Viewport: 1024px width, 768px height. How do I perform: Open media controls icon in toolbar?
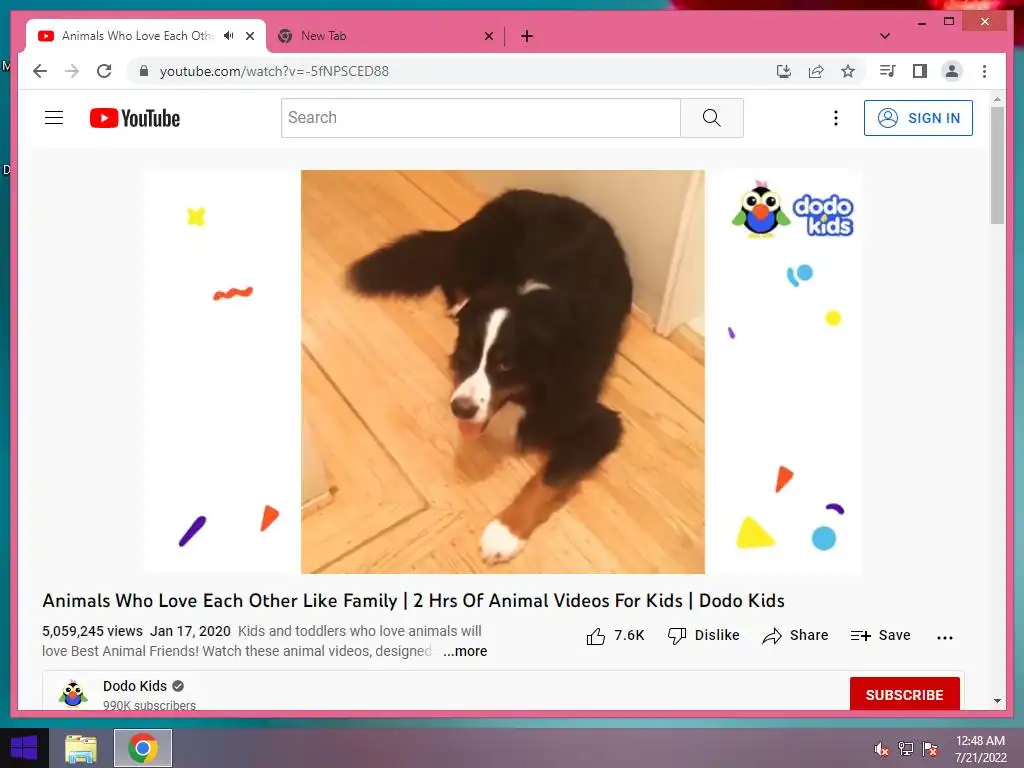887,71
